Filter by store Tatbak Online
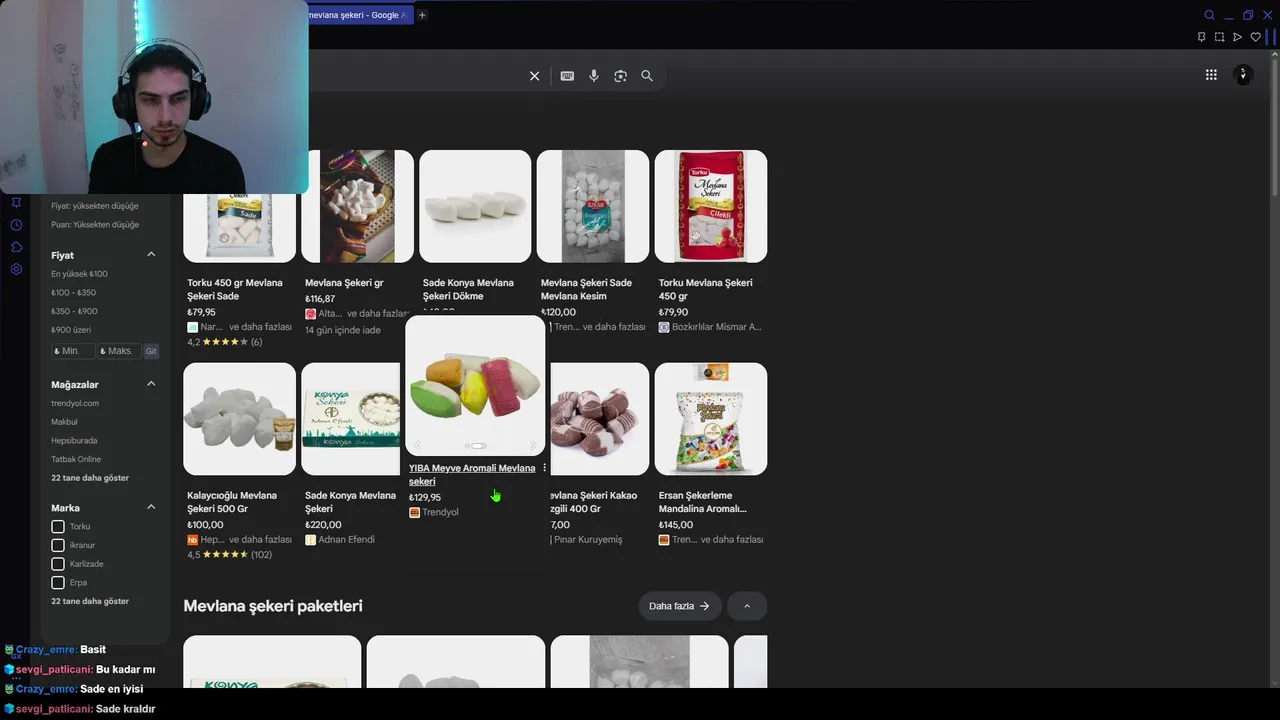Screen dimensions: 1280x720 pyautogui.click(x=76, y=459)
